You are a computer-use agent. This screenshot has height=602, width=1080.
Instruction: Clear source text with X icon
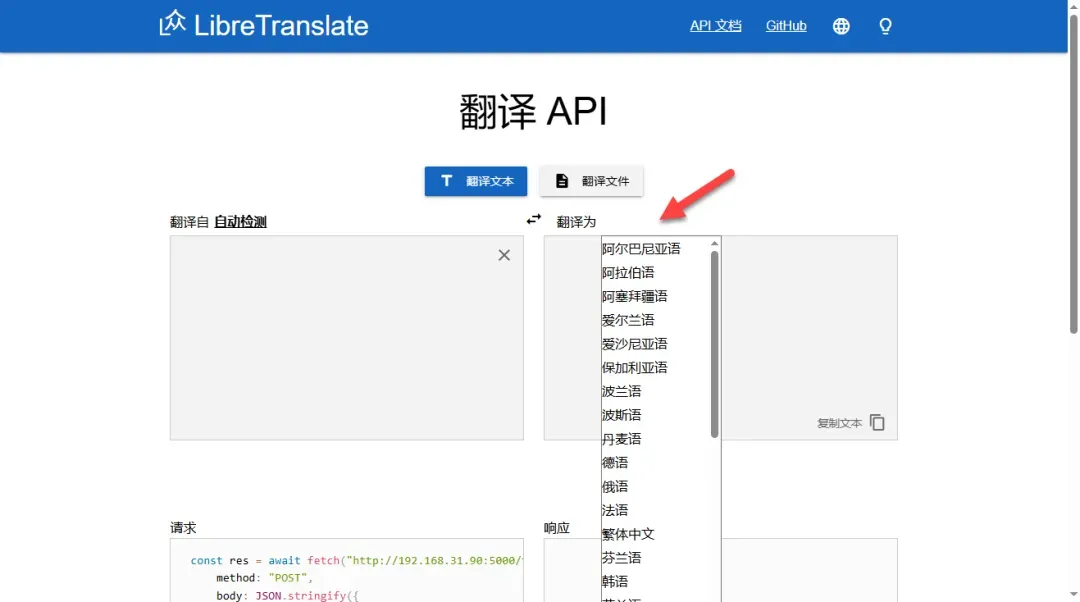click(504, 255)
